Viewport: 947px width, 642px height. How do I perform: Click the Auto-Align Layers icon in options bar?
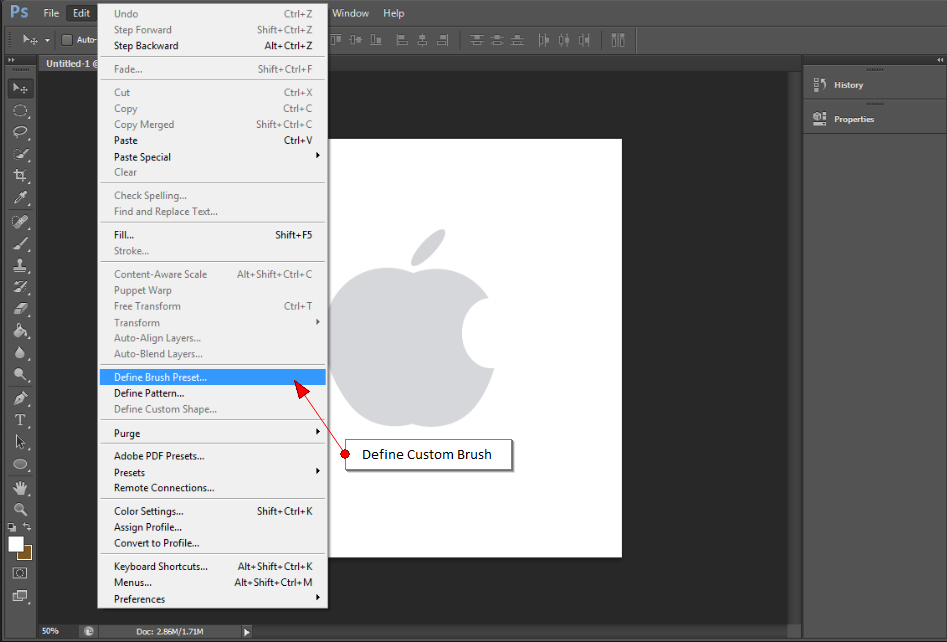pos(618,40)
